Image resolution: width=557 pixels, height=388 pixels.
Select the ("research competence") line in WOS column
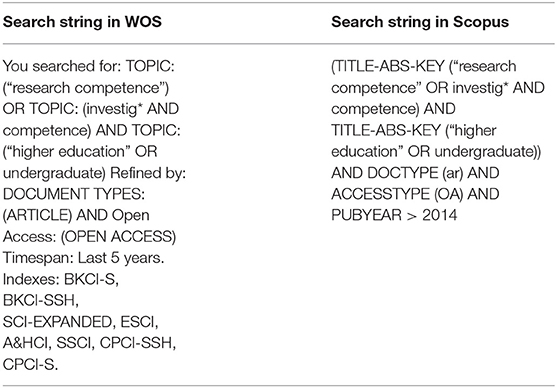click(x=86, y=88)
